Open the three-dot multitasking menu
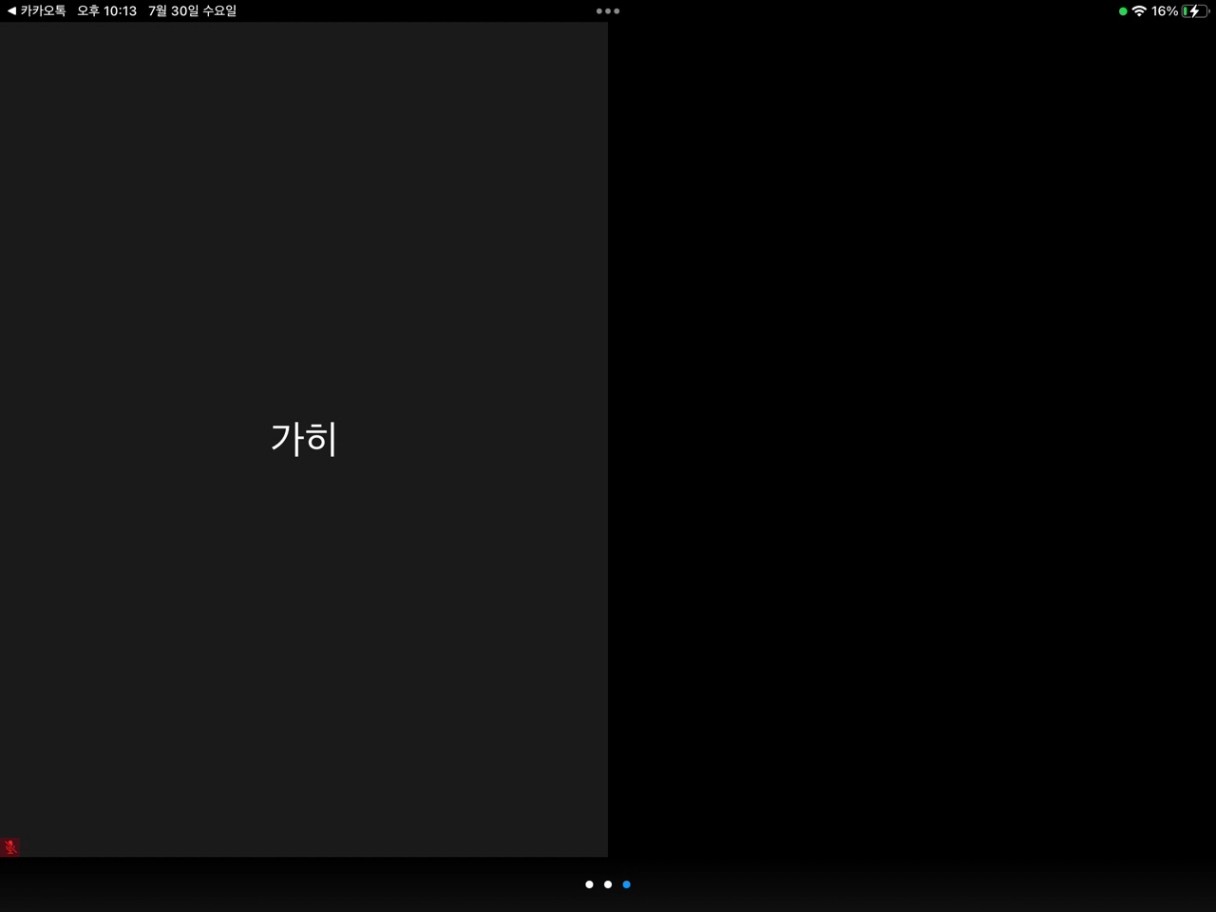 pos(608,11)
